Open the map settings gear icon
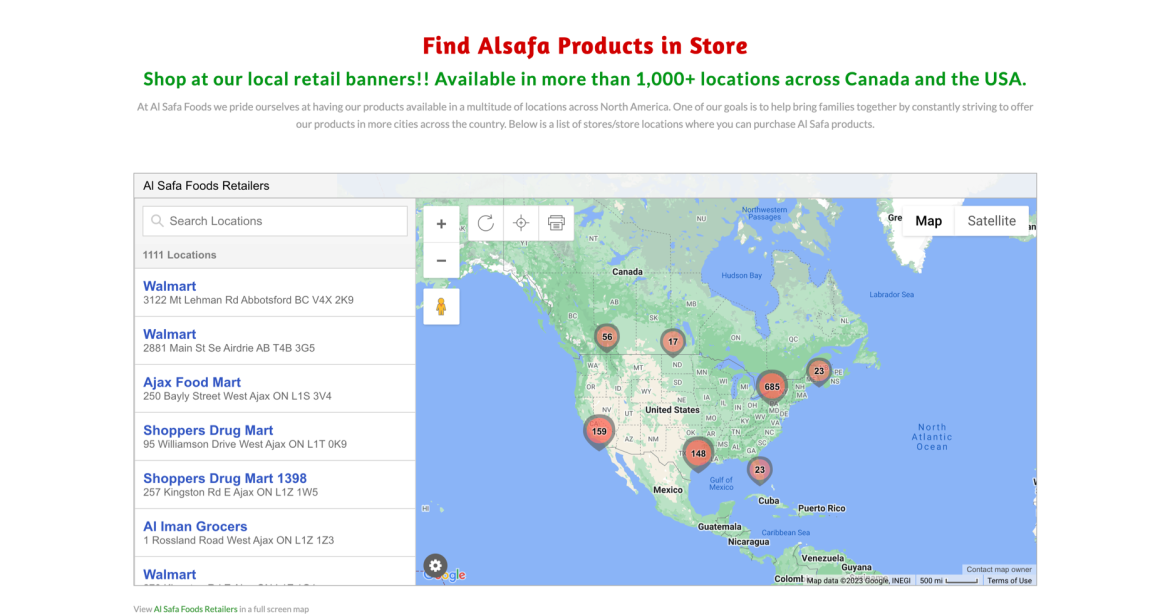This screenshot has width=1170, height=614. point(435,566)
